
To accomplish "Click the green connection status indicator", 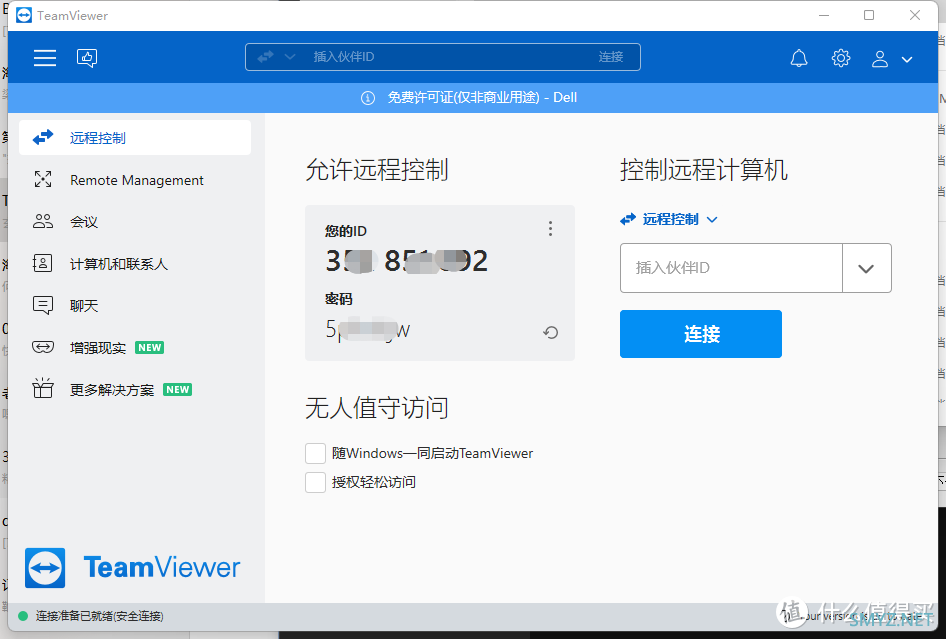I will click(23, 616).
